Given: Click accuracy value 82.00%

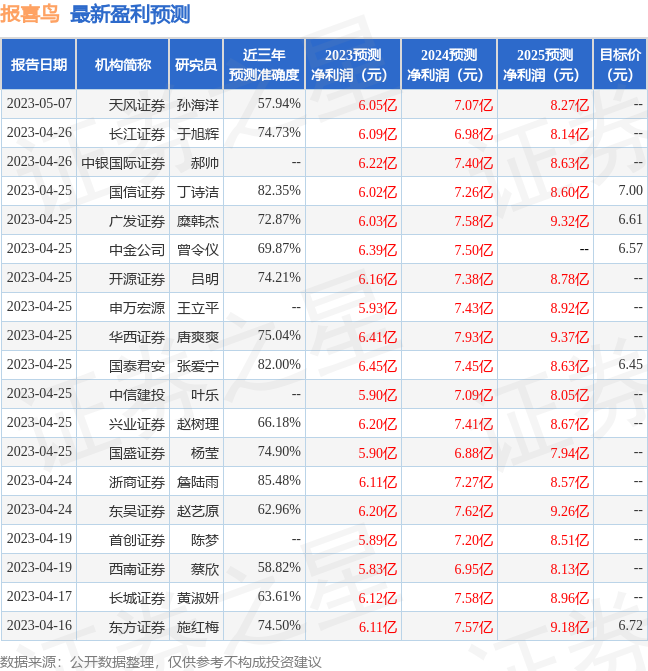Looking at the screenshot, I should point(279,365).
